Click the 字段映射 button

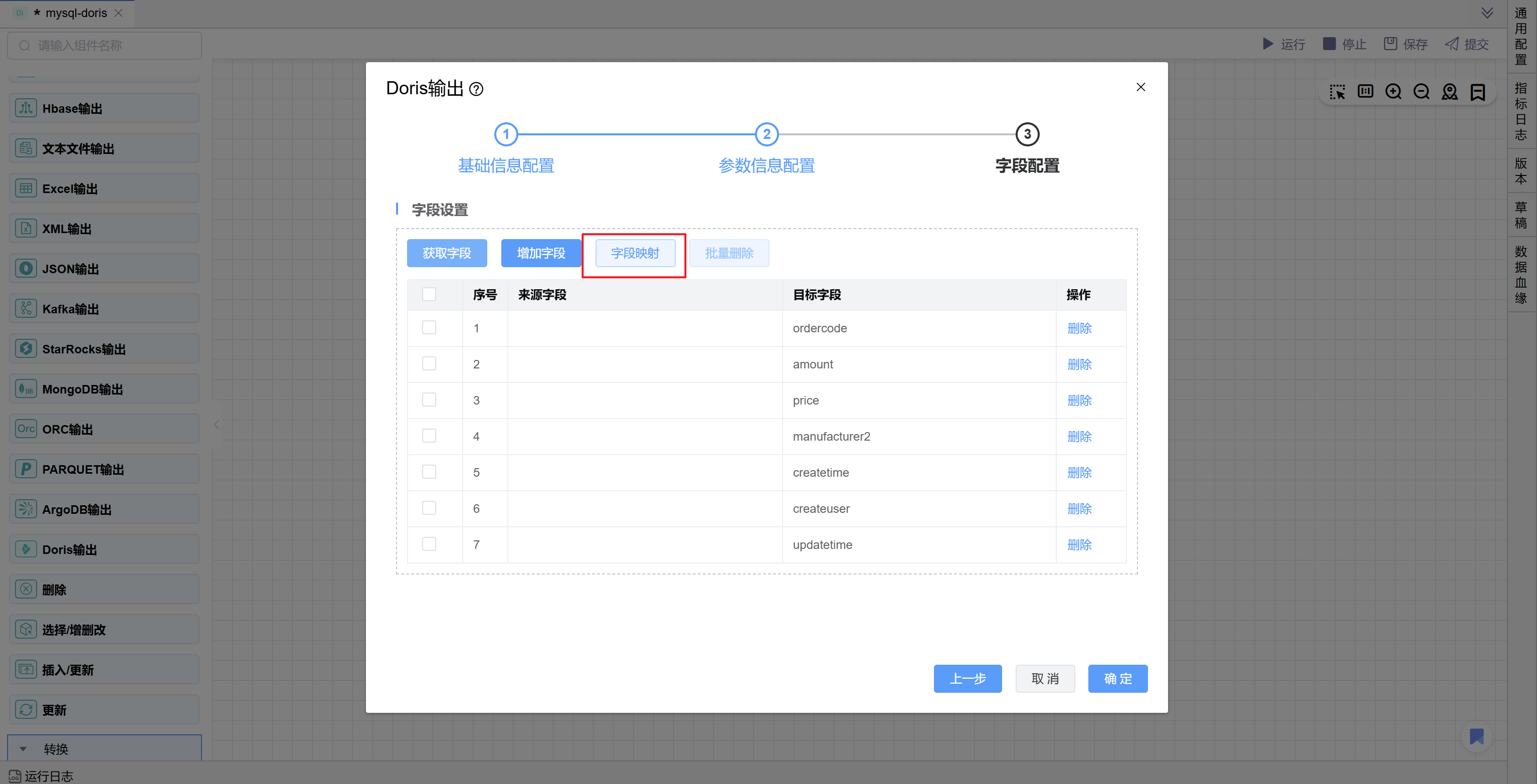(635, 253)
